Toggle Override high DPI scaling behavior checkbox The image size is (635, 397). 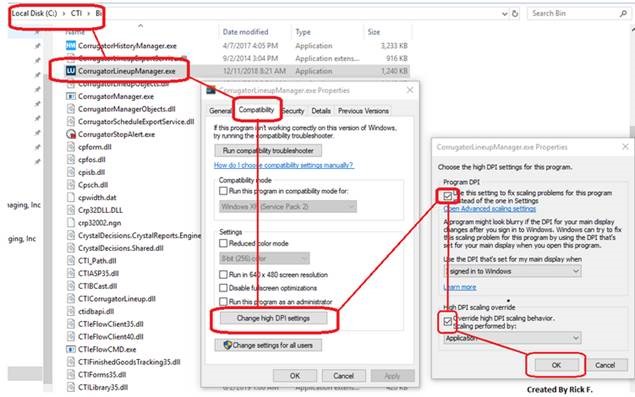click(447, 322)
